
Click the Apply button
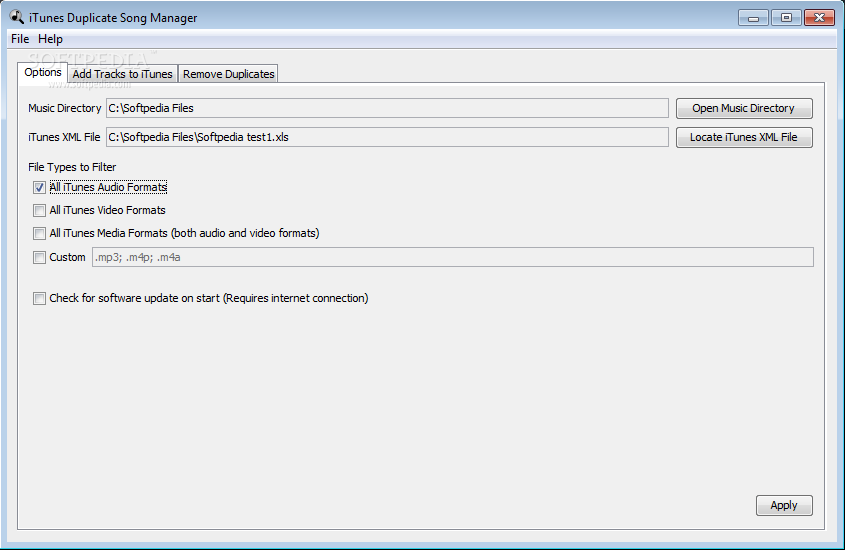pyautogui.click(x=784, y=505)
